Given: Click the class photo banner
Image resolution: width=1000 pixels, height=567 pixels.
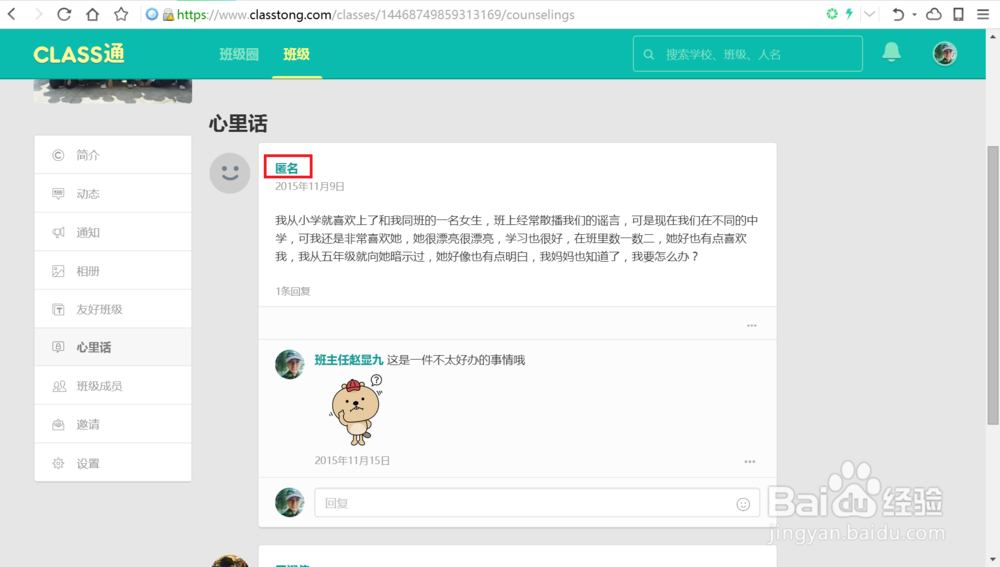Looking at the screenshot, I should tap(113, 91).
